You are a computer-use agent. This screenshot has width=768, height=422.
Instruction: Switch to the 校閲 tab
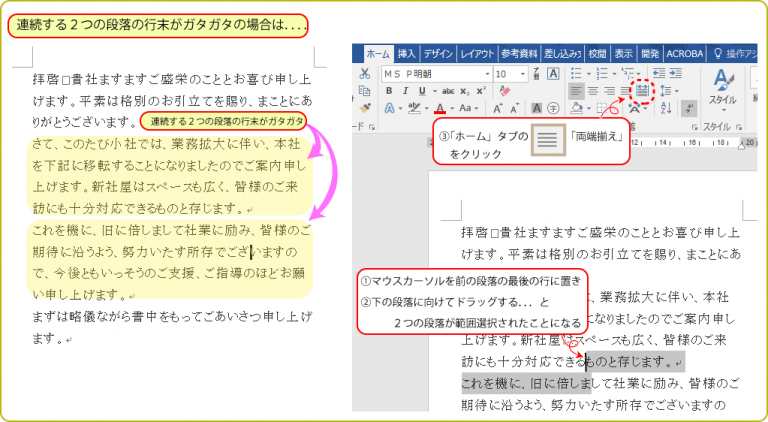point(598,53)
